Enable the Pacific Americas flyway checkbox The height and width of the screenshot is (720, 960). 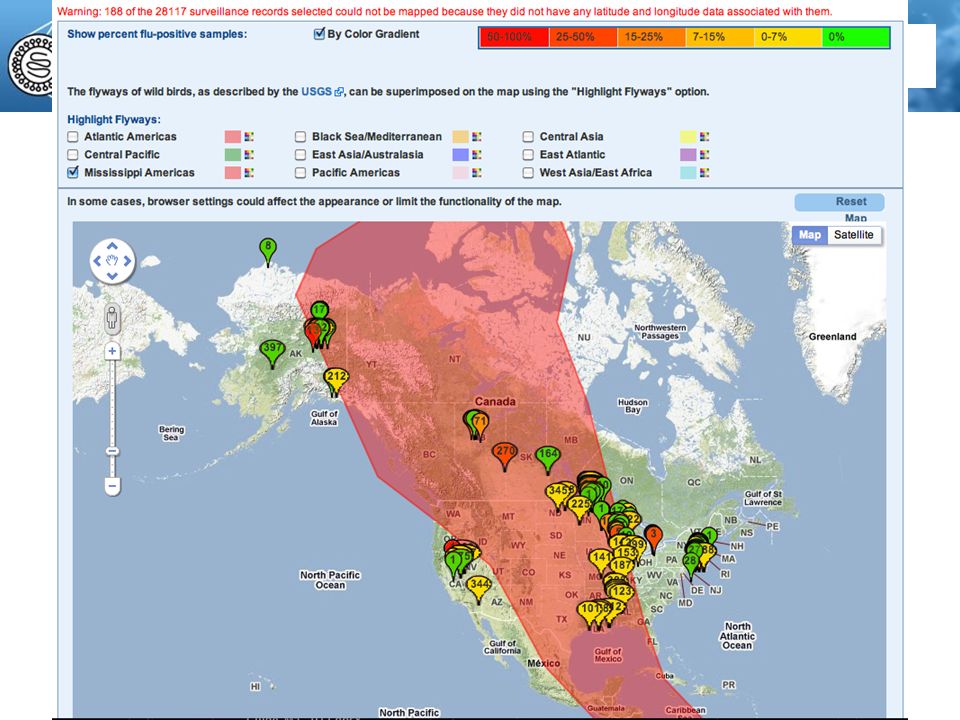(301, 173)
